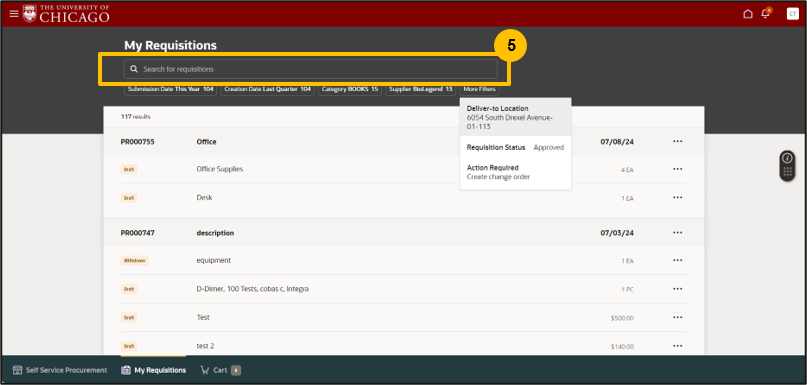Select Requisition Status Approved filter option

(x=515, y=147)
